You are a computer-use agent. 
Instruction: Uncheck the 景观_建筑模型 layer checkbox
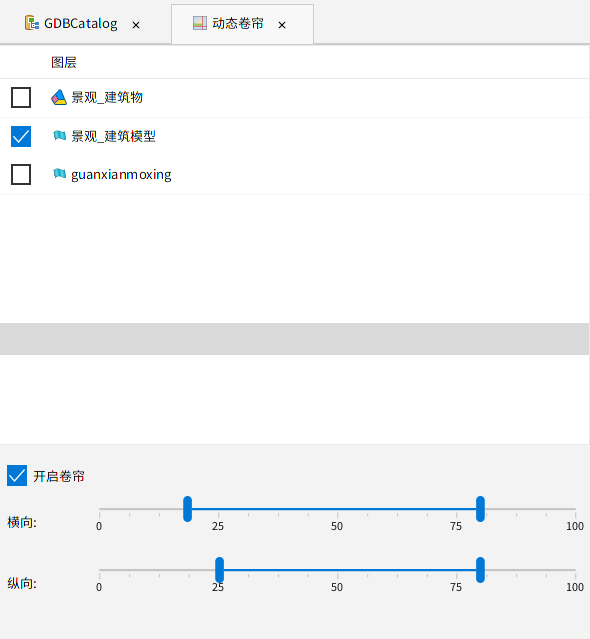click(x=21, y=136)
